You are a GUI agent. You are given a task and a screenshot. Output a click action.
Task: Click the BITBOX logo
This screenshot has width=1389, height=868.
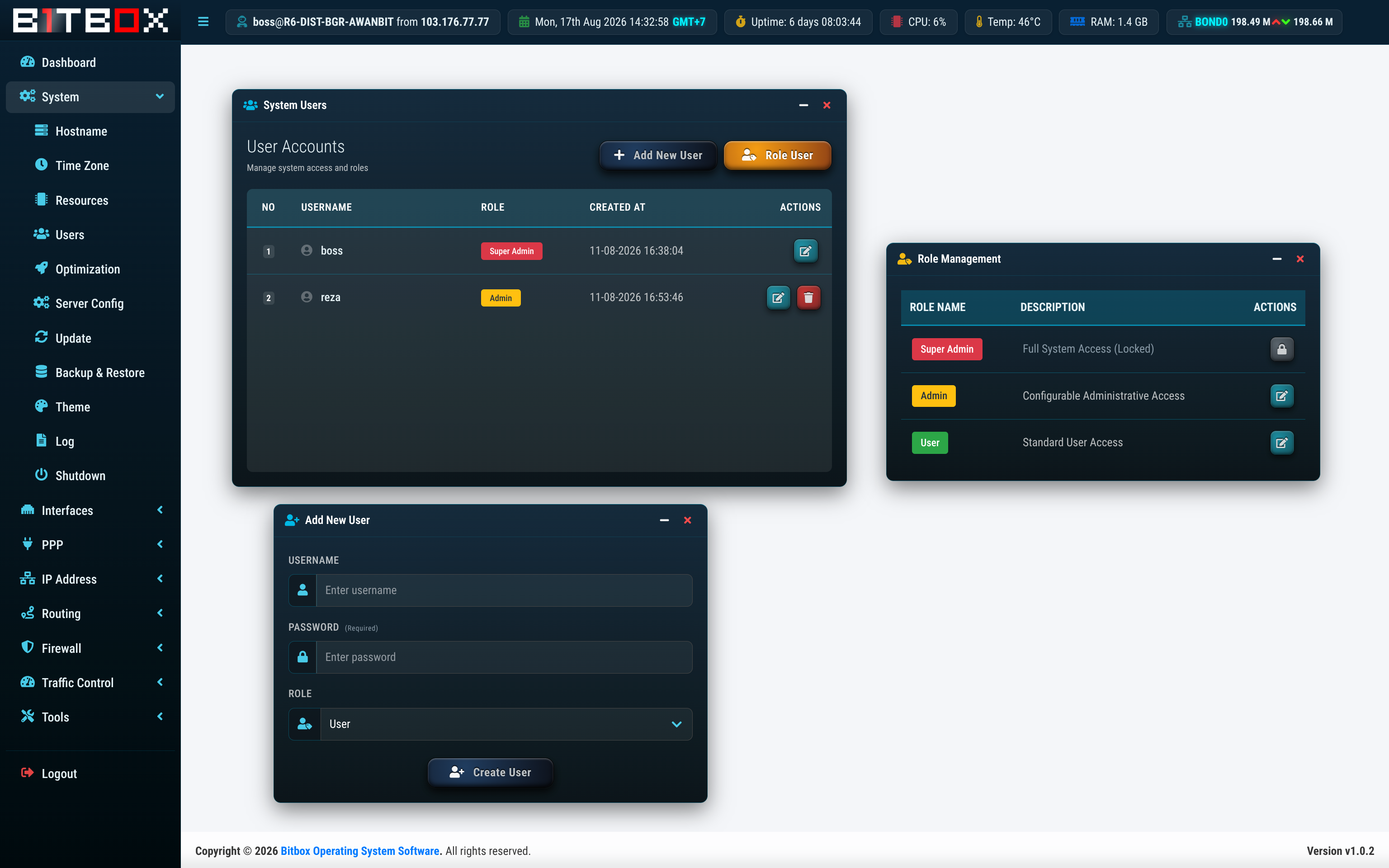90,20
